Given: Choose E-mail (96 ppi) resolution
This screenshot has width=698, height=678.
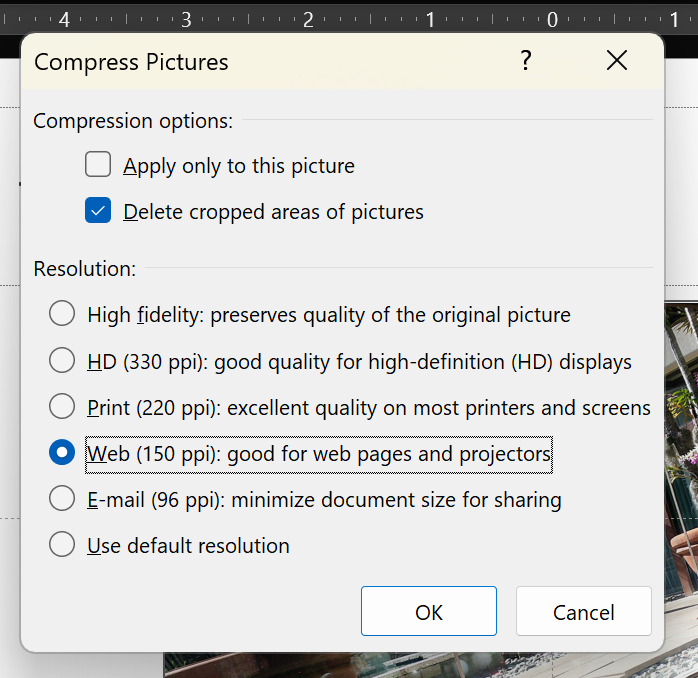Looking at the screenshot, I should [62, 498].
